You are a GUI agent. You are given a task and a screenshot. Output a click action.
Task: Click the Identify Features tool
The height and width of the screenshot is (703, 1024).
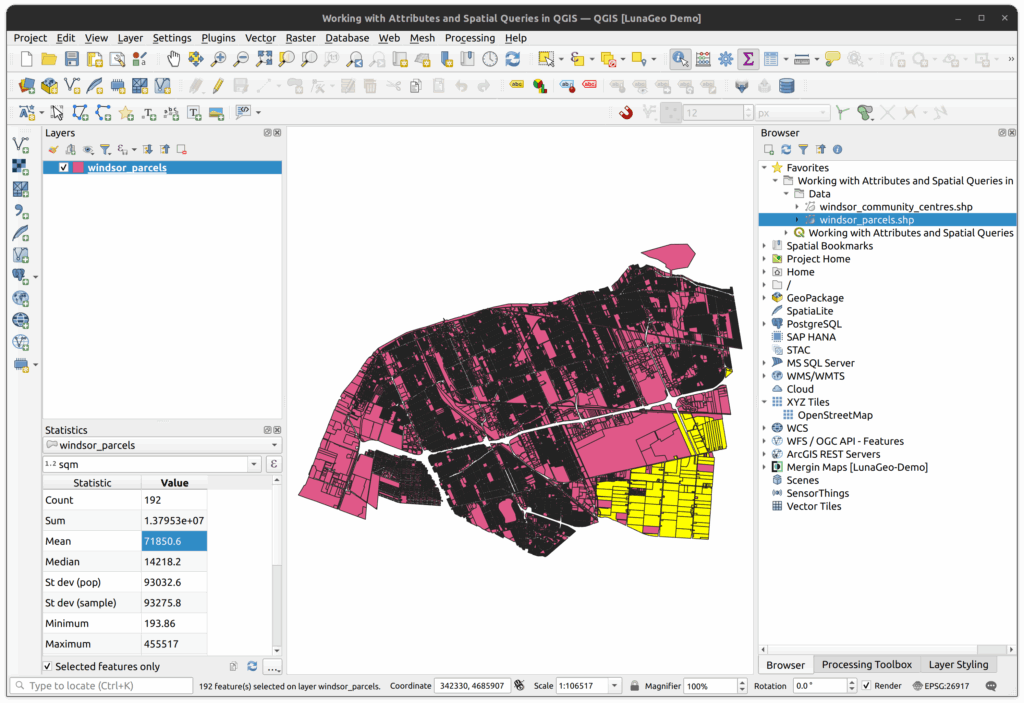(x=680, y=60)
